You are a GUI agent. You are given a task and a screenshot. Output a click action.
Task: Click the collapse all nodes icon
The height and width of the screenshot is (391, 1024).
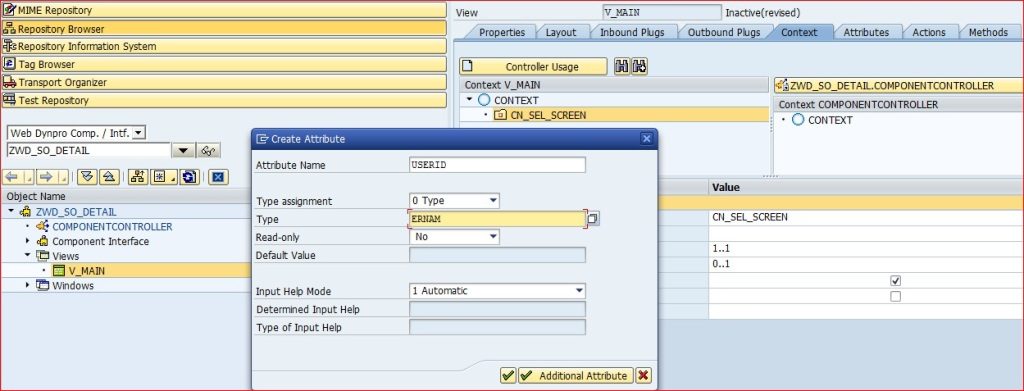(x=110, y=177)
